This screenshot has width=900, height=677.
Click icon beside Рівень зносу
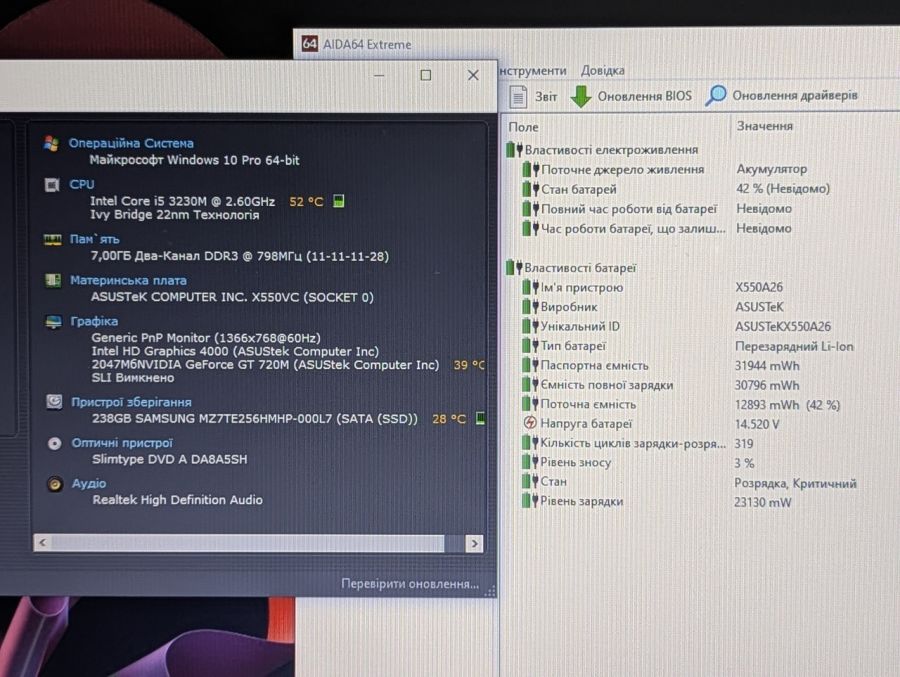coord(531,462)
